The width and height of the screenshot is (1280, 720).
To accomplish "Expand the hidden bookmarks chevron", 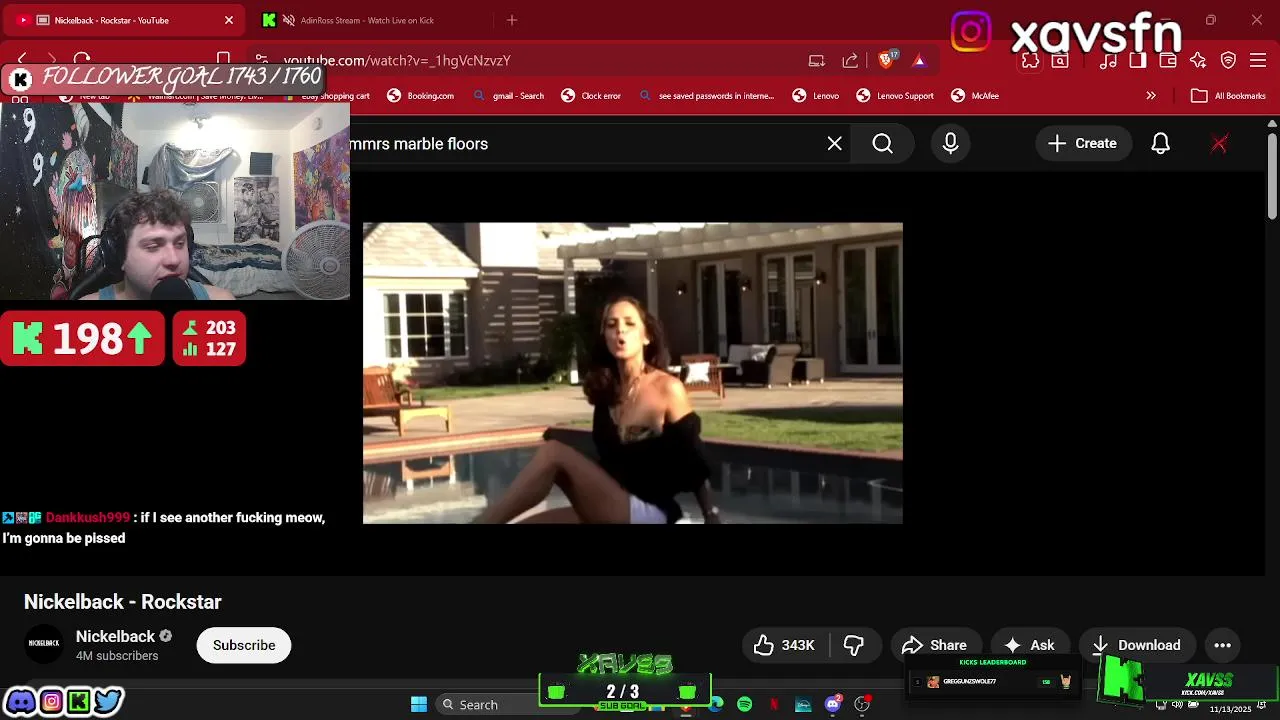I will point(1151,96).
